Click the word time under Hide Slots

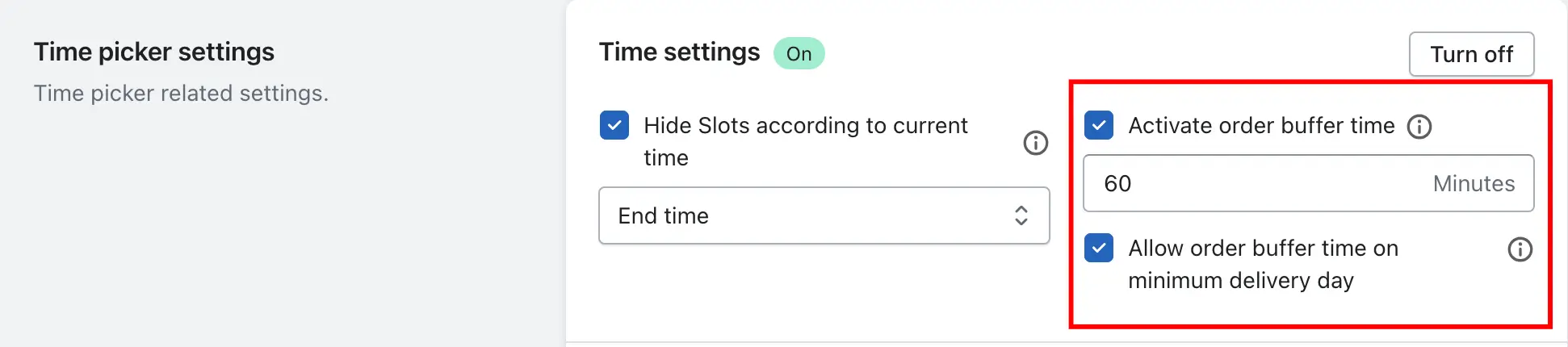[x=665, y=157]
